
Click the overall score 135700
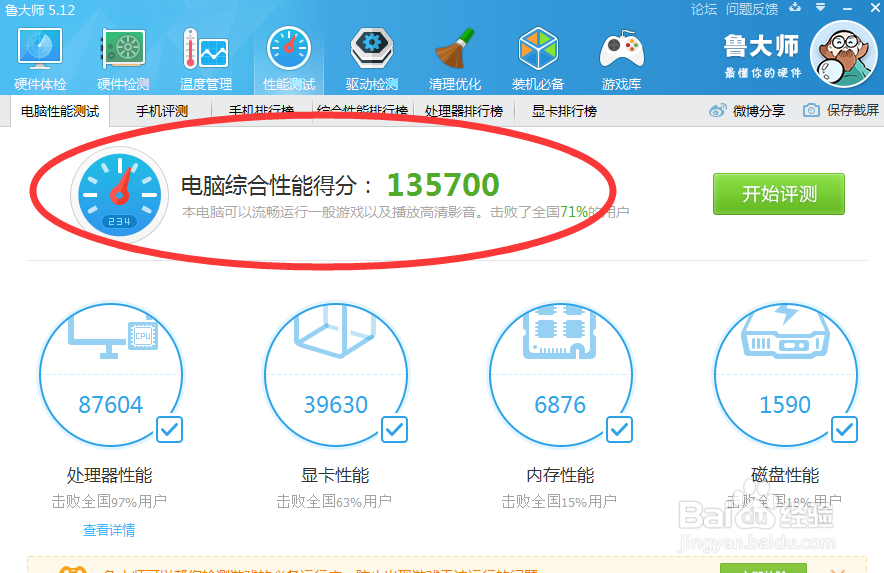(443, 184)
